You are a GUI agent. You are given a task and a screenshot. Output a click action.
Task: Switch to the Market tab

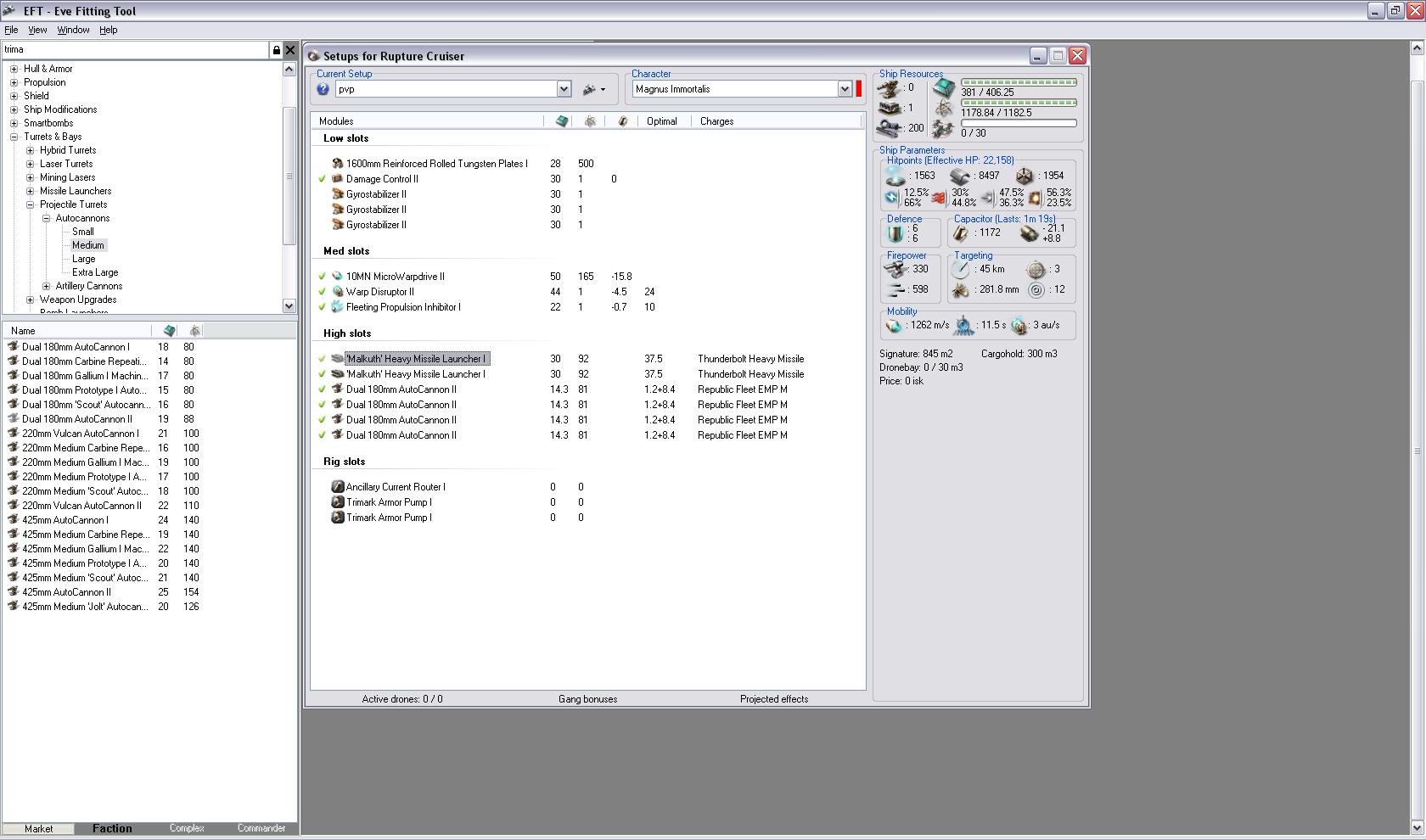click(38, 828)
